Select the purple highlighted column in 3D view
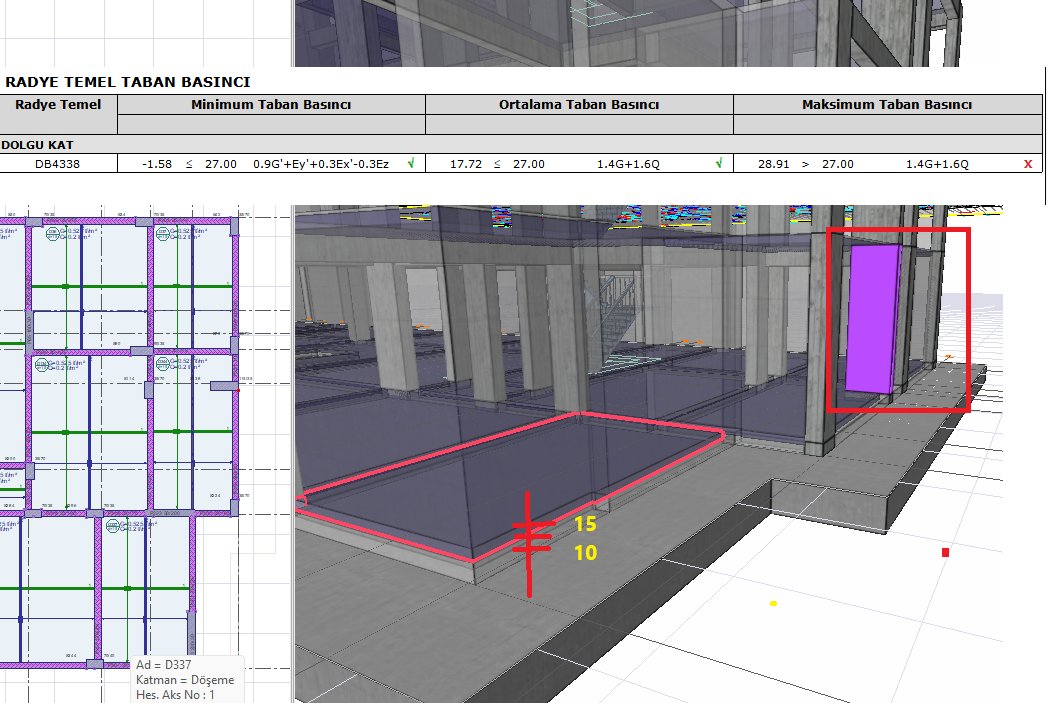 [x=872, y=318]
